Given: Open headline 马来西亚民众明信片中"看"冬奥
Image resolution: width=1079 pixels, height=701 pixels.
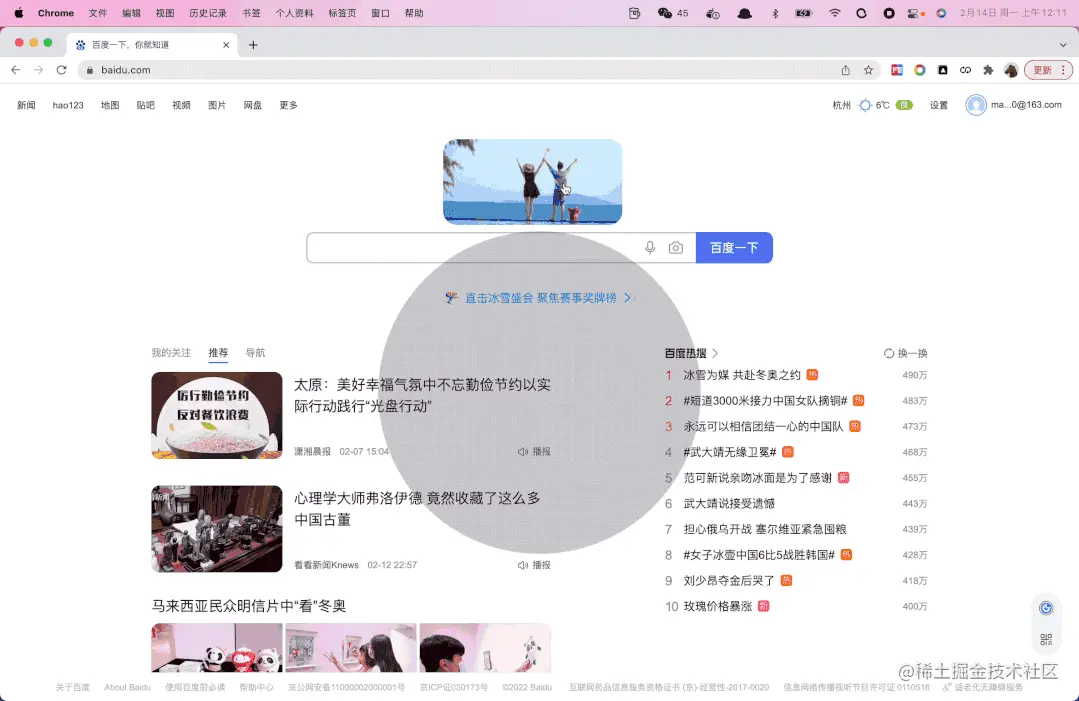Looking at the screenshot, I should click(248, 606).
